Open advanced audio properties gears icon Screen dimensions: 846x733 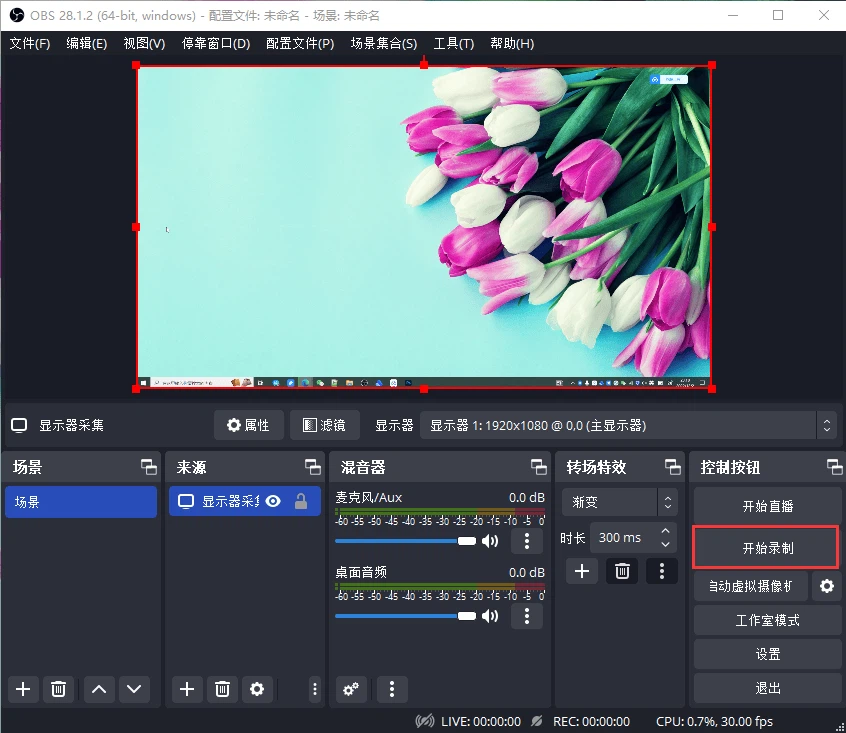click(x=351, y=689)
